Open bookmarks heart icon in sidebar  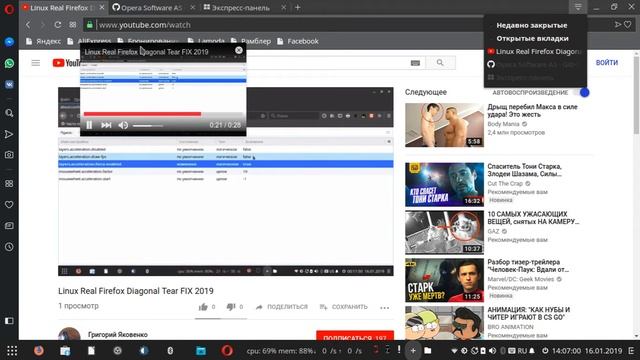[x=9, y=204]
